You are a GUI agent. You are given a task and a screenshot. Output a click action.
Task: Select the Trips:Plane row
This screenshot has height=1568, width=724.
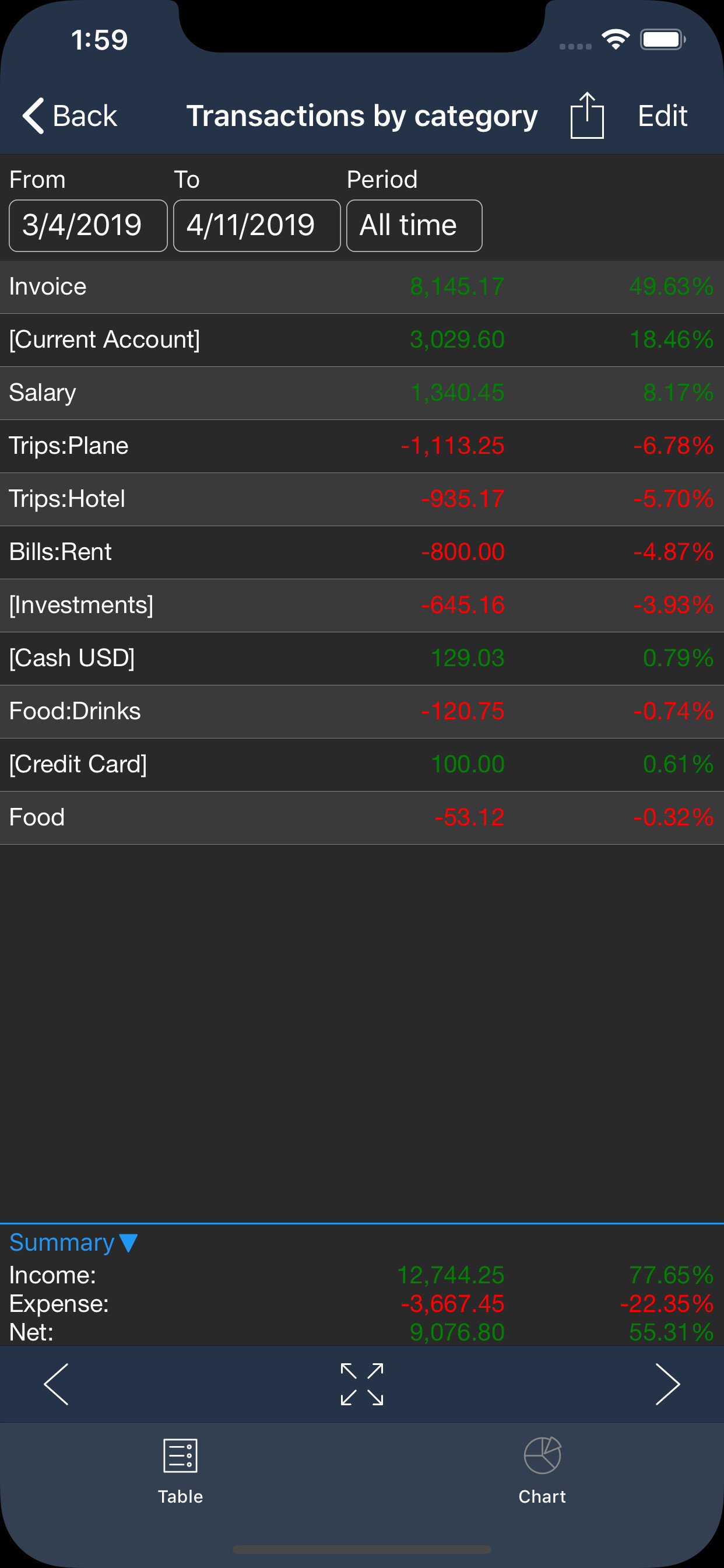[362, 446]
